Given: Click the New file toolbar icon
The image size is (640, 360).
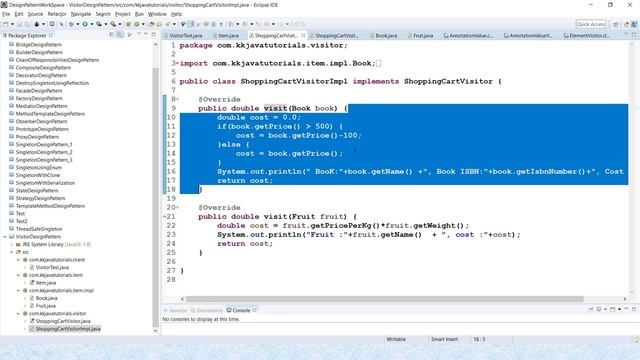Looking at the screenshot, I should tap(6, 24).
